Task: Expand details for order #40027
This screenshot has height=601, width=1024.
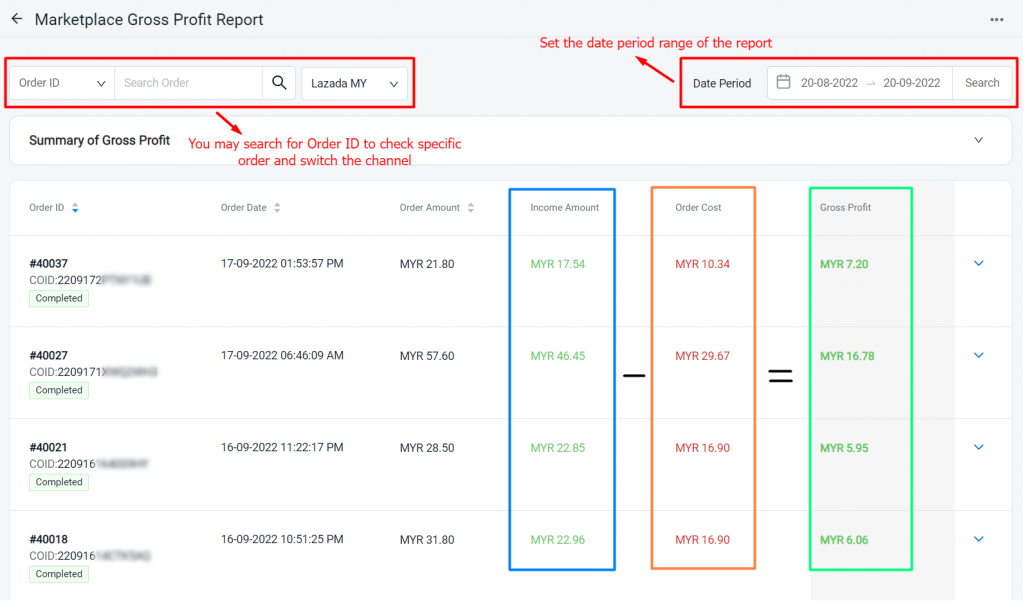Action: click(x=979, y=356)
